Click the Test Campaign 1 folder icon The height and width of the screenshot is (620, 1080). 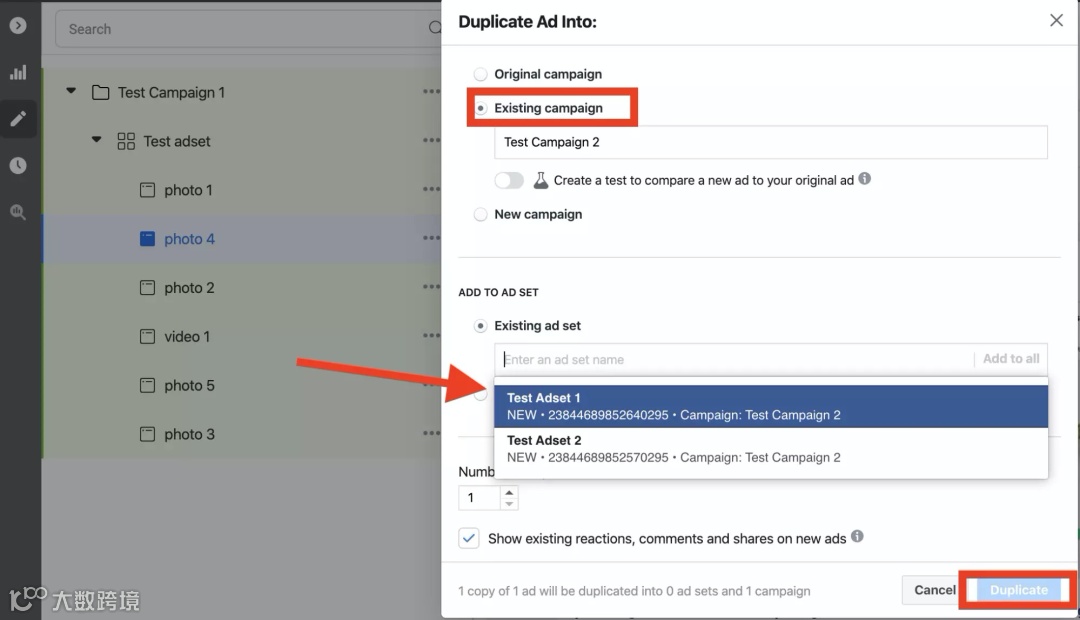click(x=101, y=92)
